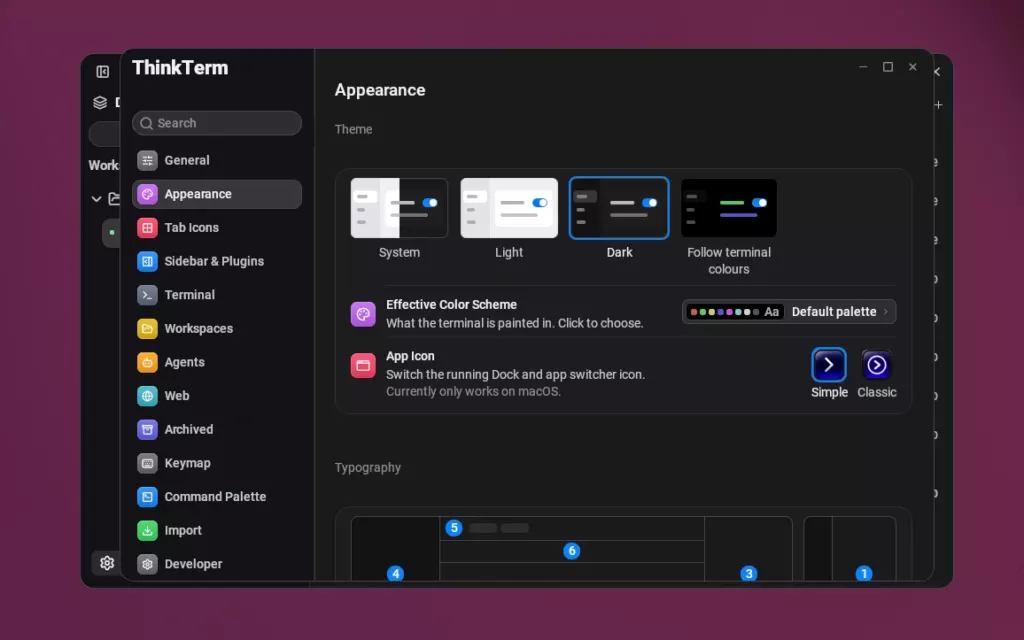Click the Archived box icon
Image resolution: width=1024 pixels, height=640 pixels.
point(147,429)
